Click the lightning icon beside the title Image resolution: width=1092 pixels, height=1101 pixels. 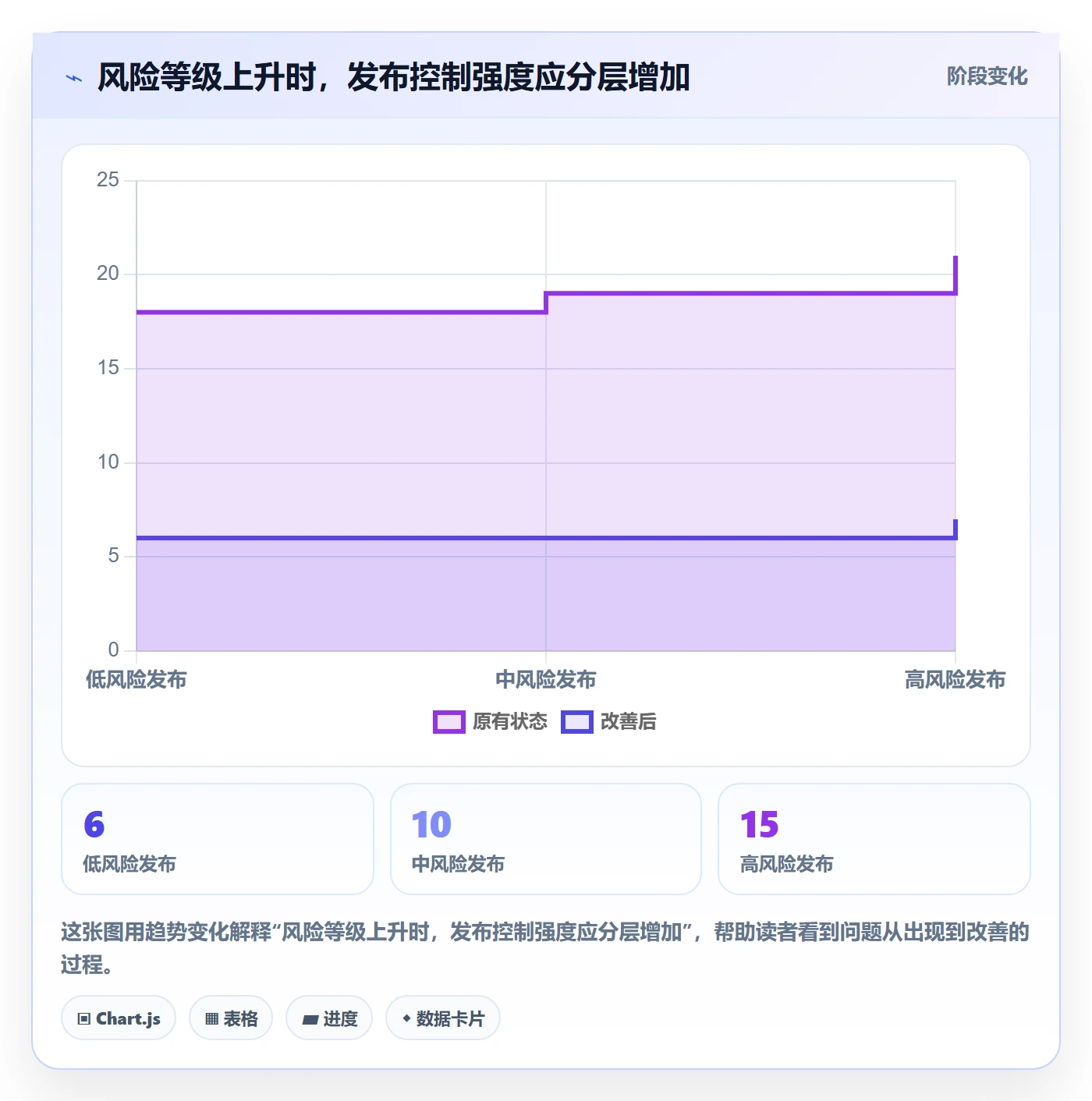pyautogui.click(x=74, y=78)
